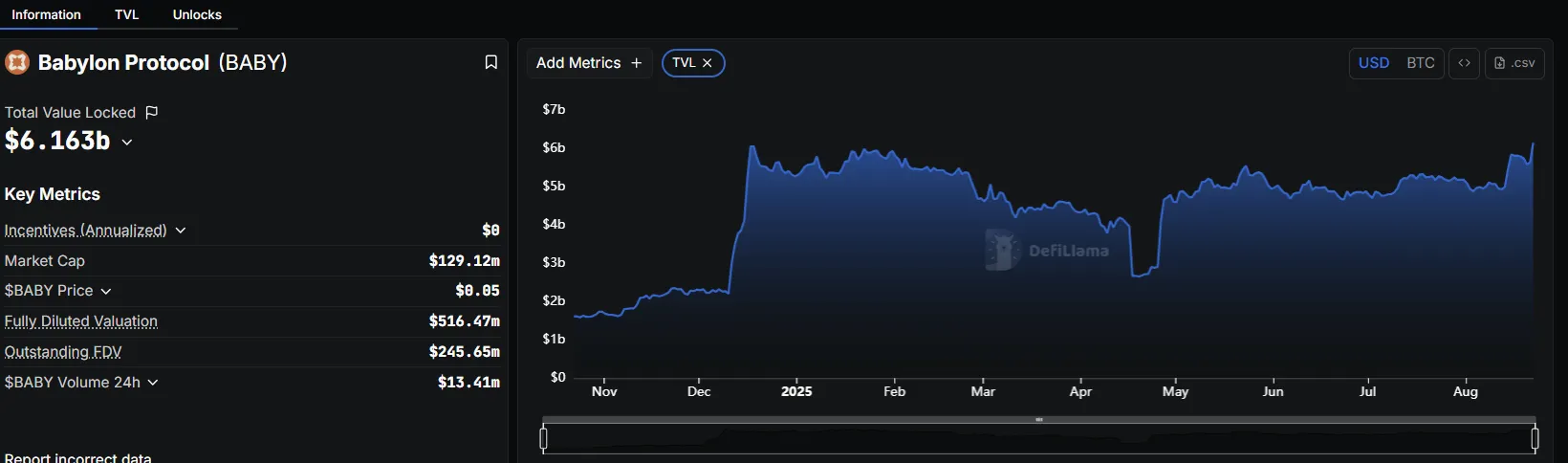Switch chart denomination to BTC
This screenshot has height=463, width=1568.
(x=1420, y=63)
